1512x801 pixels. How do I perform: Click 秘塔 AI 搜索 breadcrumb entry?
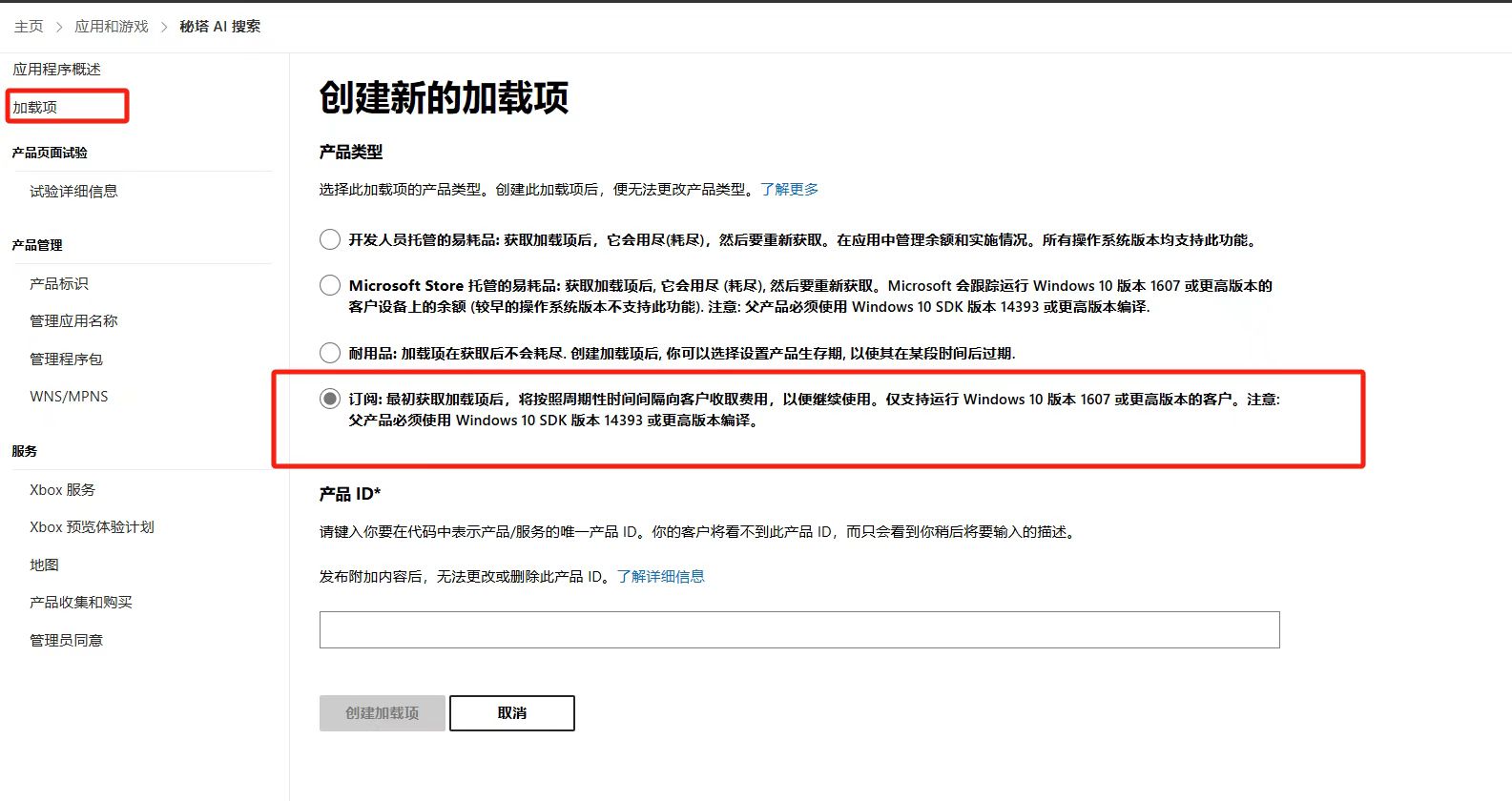(x=219, y=27)
